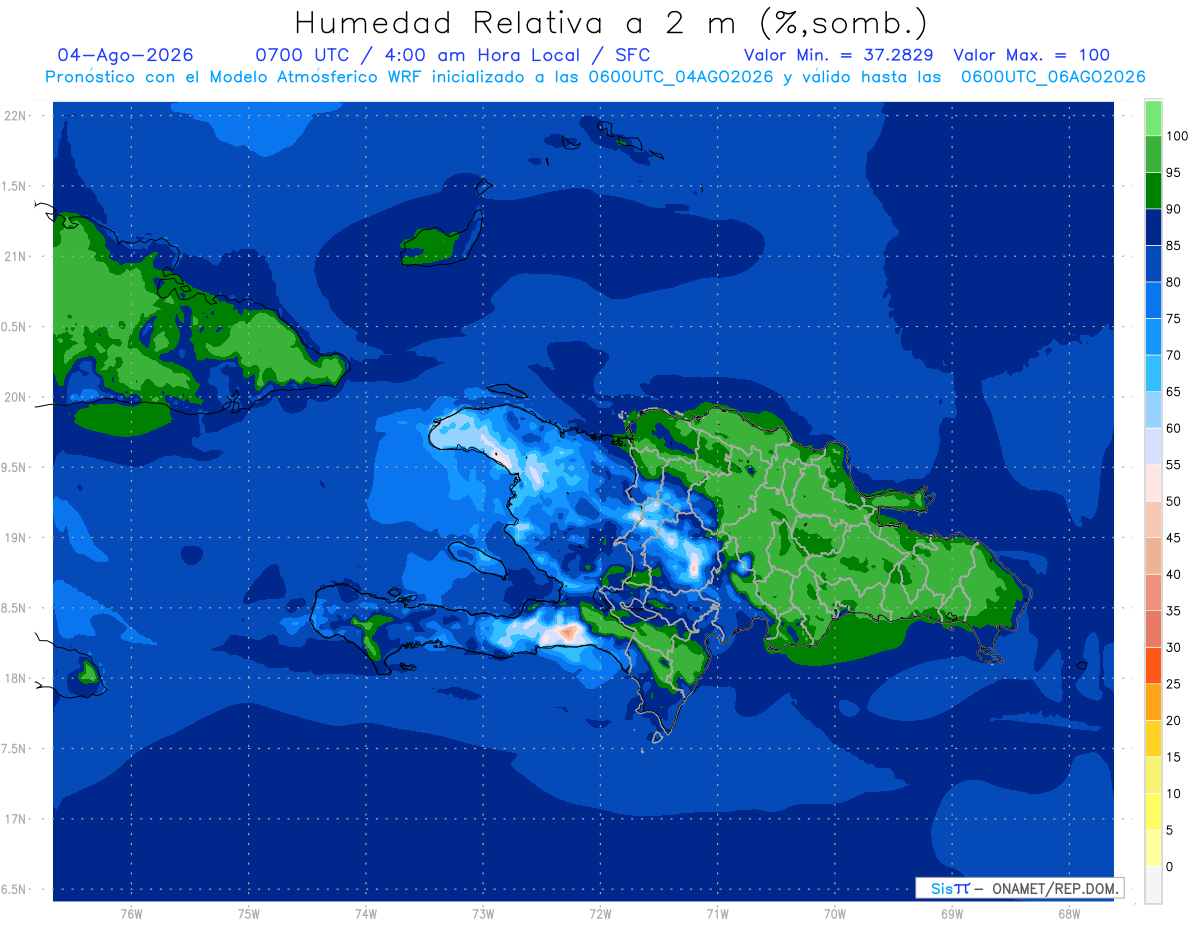1200x927 pixels.
Task: Click the "Valor Max. = 100" readout
Action: click(1031, 55)
